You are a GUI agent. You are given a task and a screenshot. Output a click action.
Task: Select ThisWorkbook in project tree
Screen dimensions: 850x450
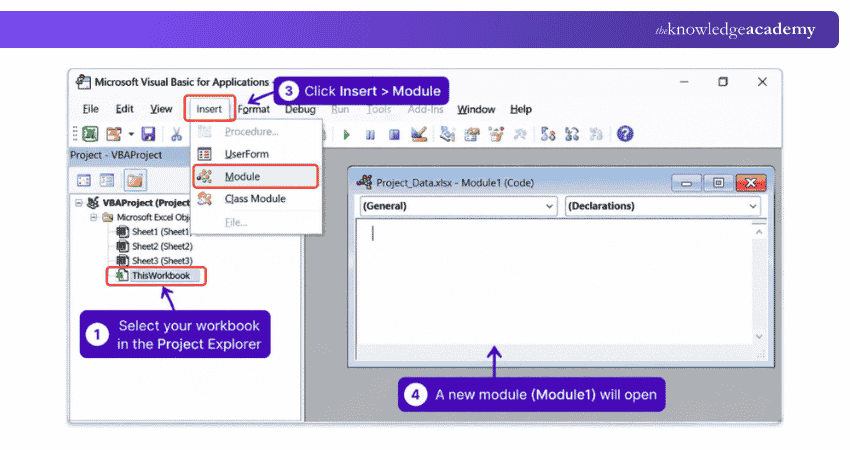[x=161, y=275]
